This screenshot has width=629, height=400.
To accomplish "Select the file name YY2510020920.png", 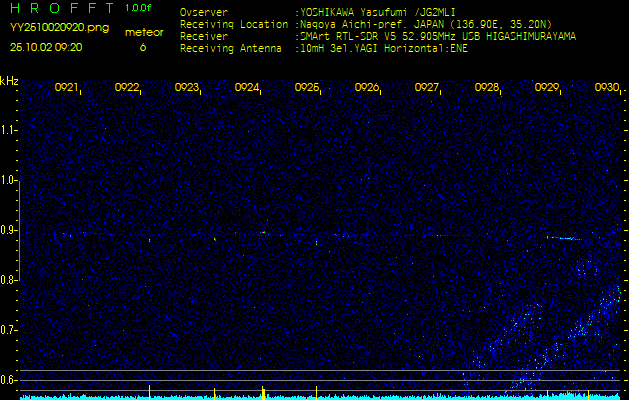I will point(59,28).
